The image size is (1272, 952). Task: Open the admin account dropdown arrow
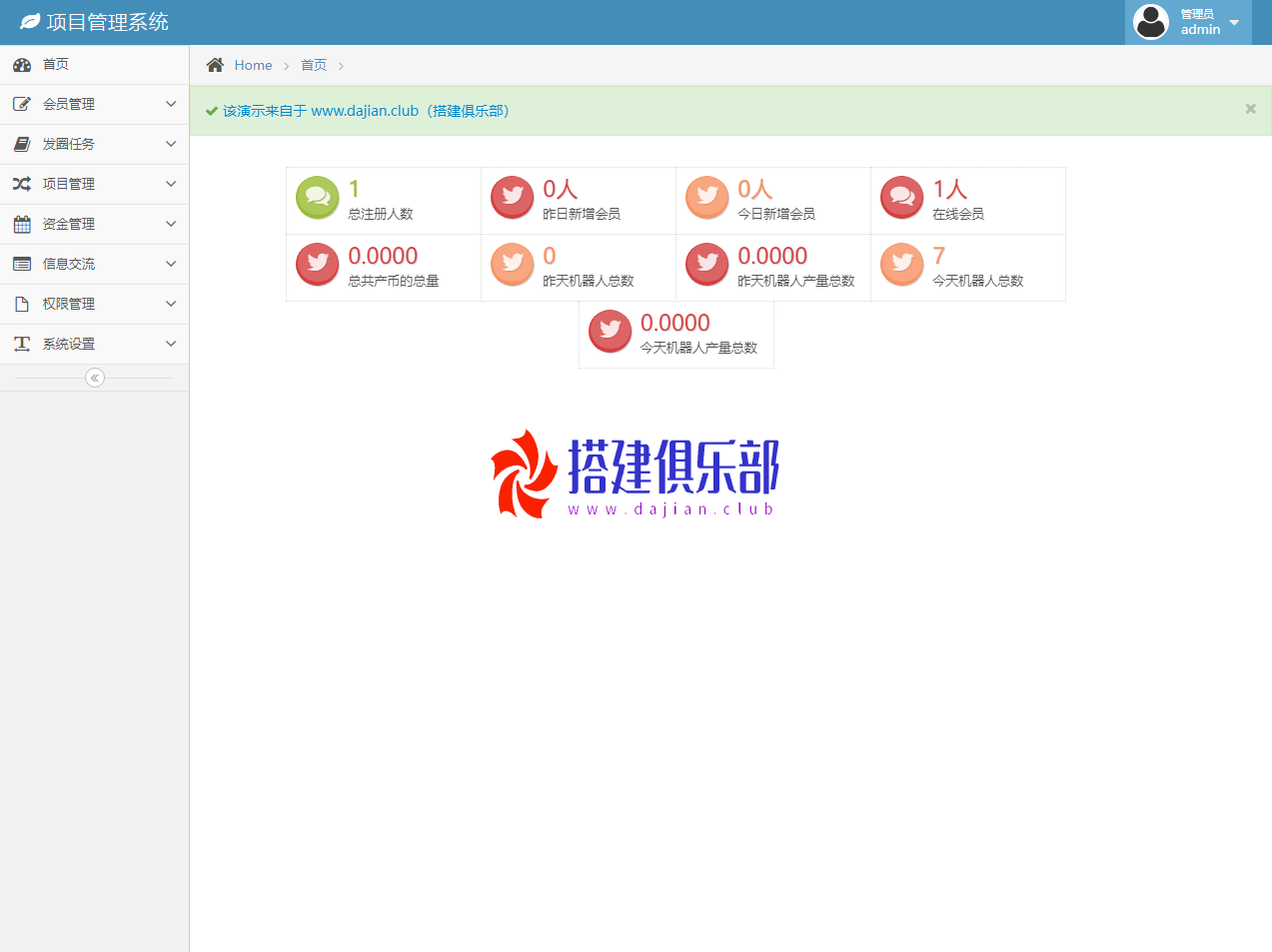(1234, 22)
